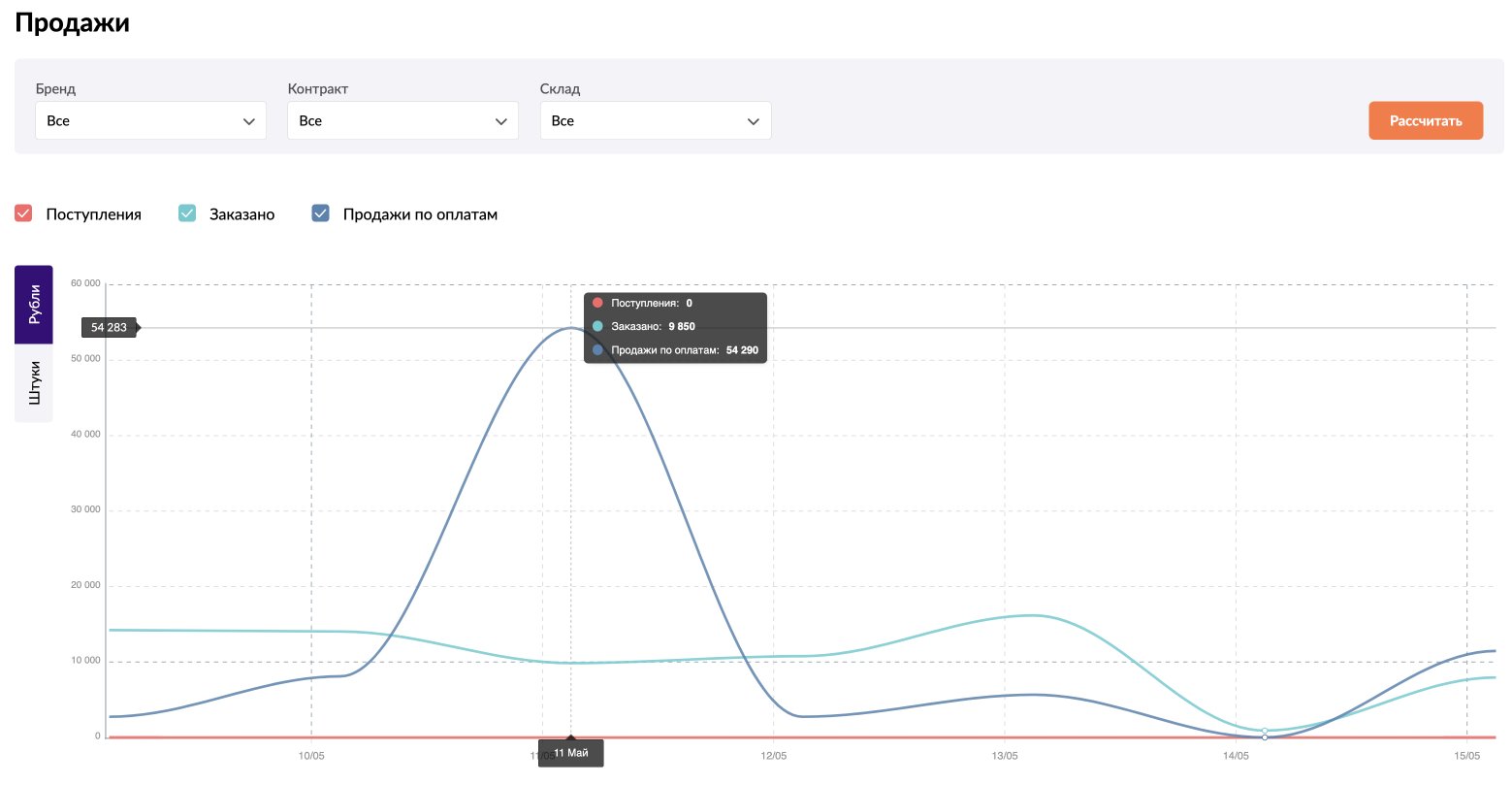Image resolution: width=1512 pixels, height=785 pixels.
Task: Click the 11 Май date marker
Action: [x=571, y=753]
